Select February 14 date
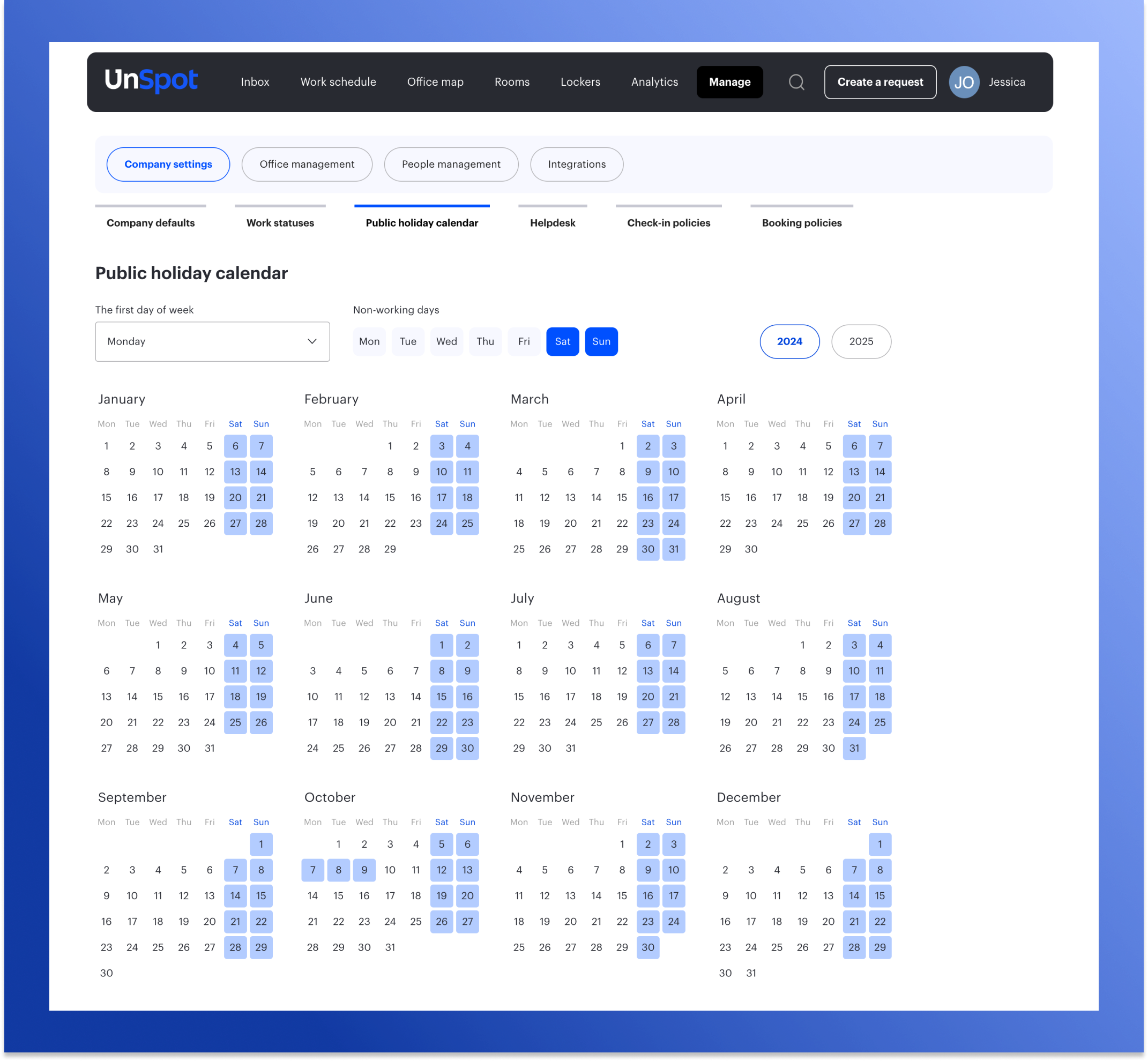This screenshot has width=1148, height=1061. pyautogui.click(x=364, y=498)
